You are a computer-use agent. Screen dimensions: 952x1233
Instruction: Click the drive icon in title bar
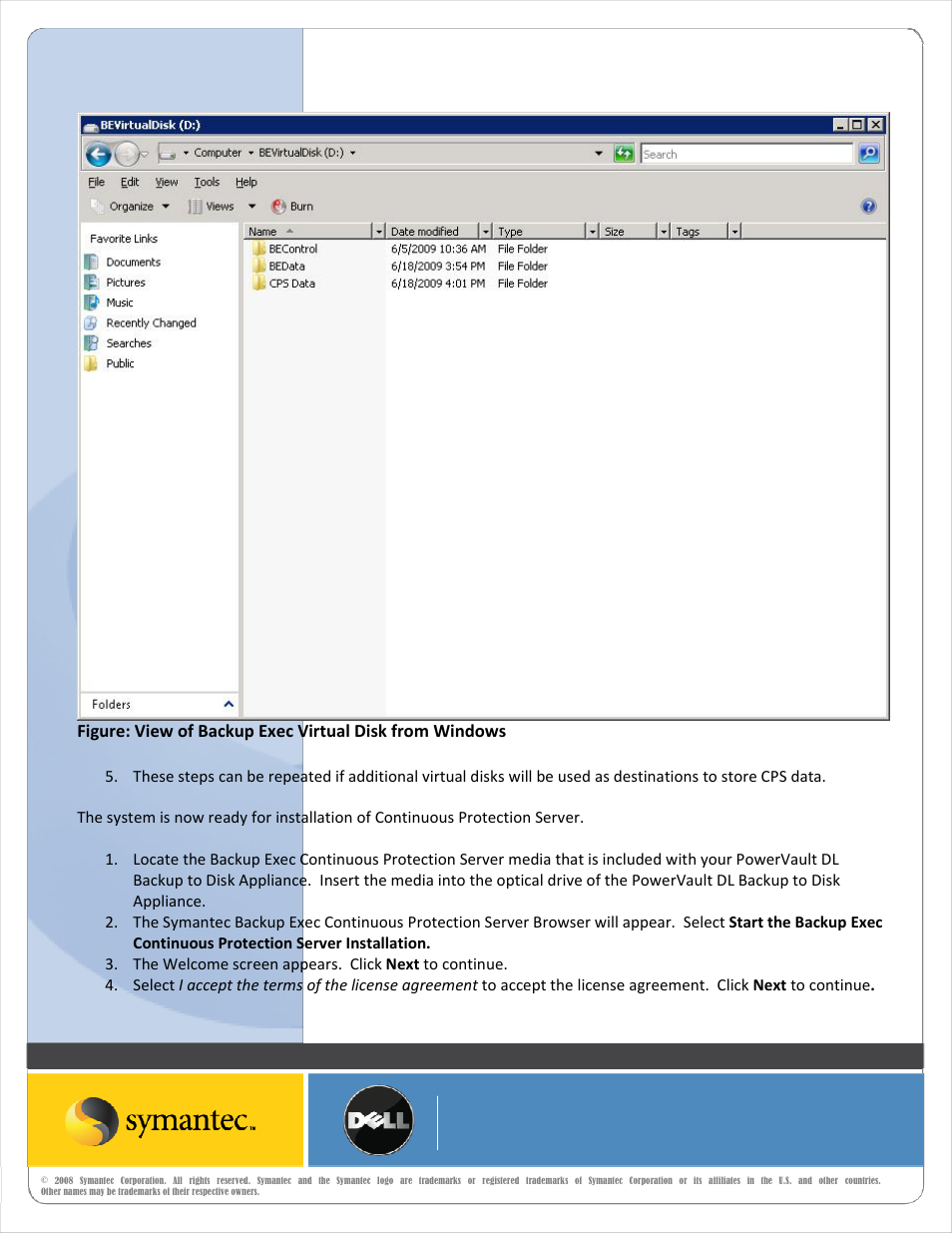tap(91, 126)
